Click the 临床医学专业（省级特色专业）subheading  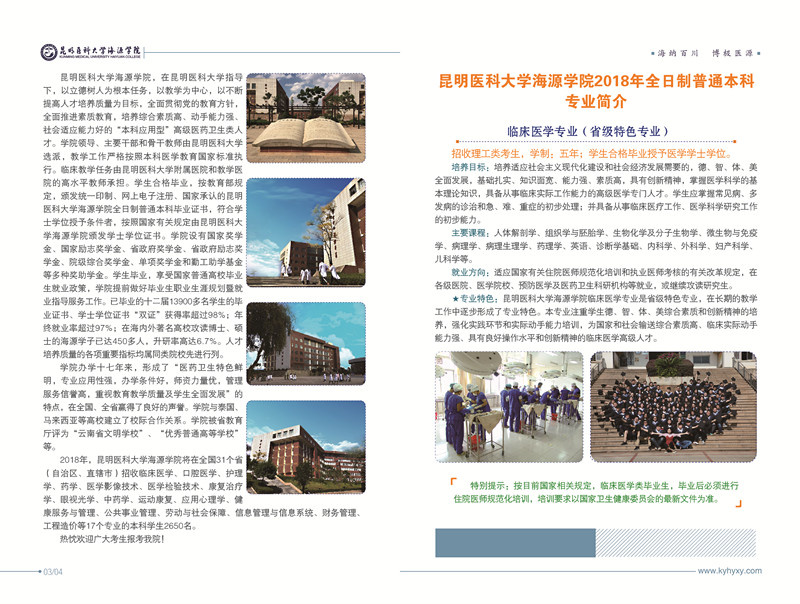(x=594, y=131)
